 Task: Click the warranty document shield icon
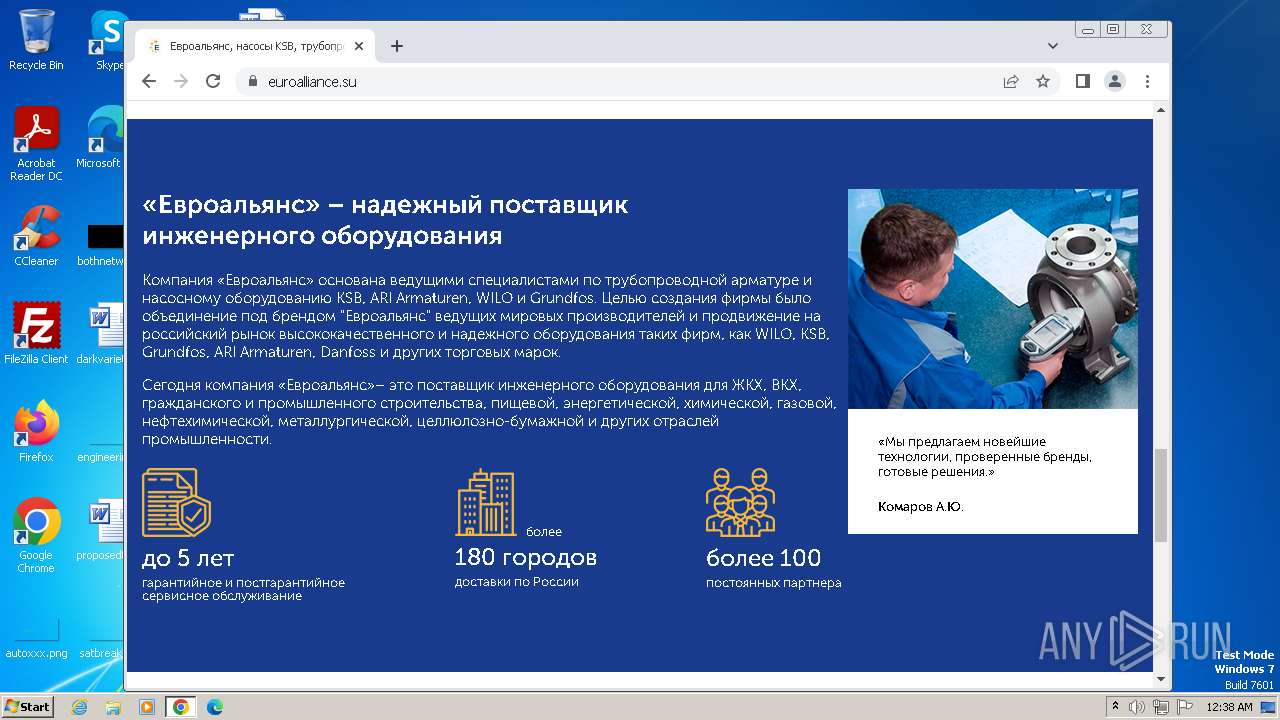(177, 502)
